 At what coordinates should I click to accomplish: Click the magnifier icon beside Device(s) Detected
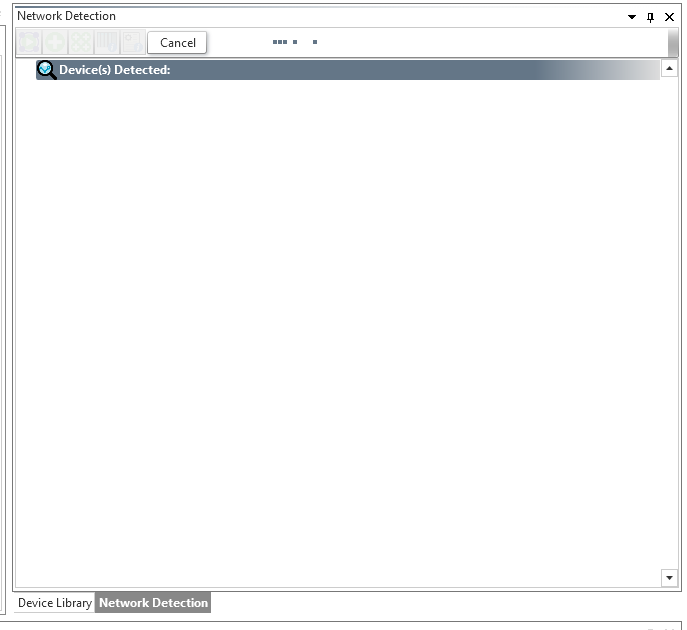[x=46, y=70]
